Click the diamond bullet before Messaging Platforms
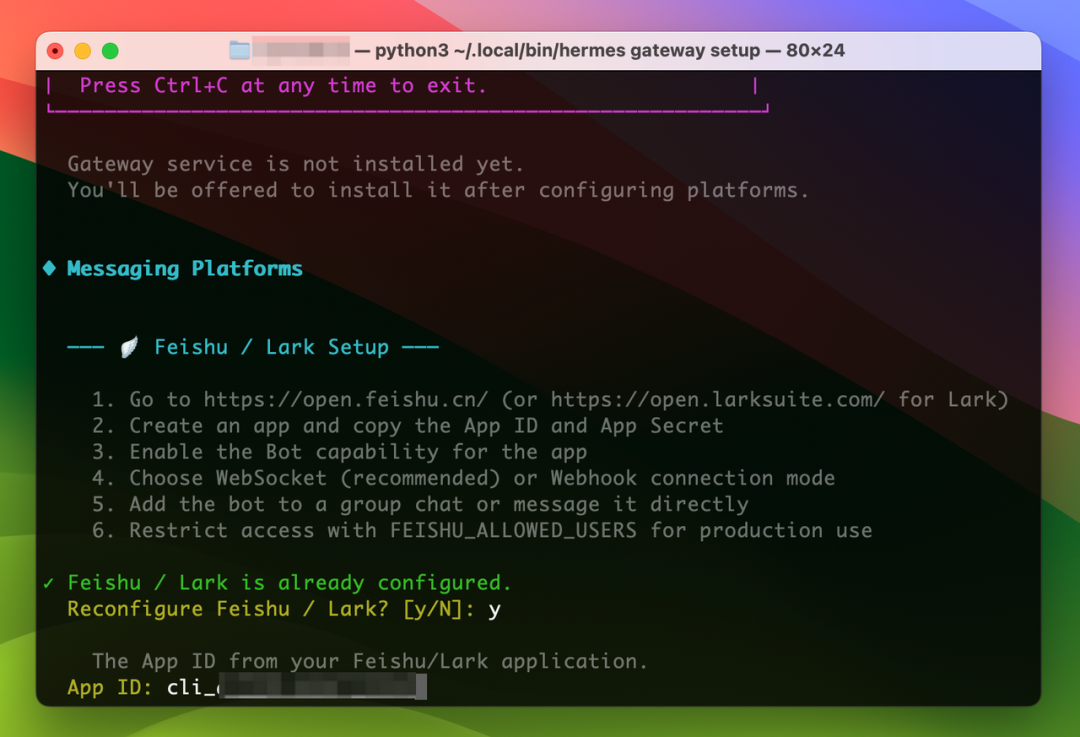 pyautogui.click(x=49, y=268)
